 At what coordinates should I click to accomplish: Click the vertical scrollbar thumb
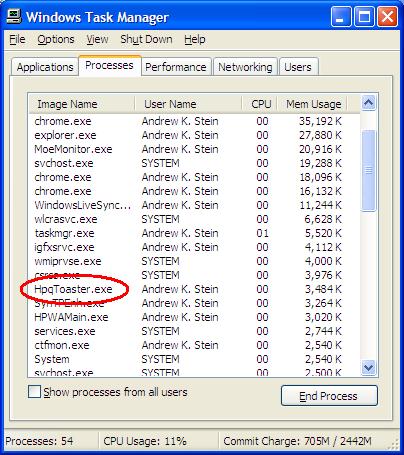368,171
